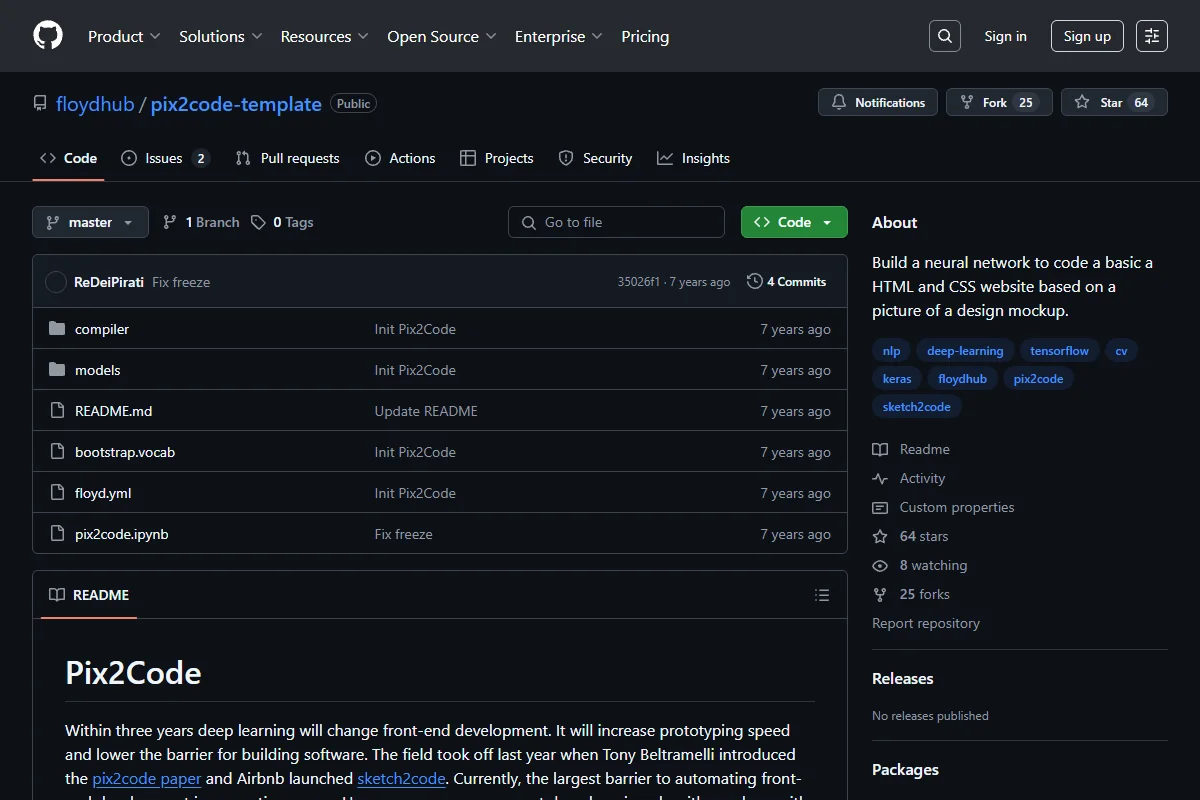The image size is (1200, 800).
Task: Click the Go to file search field
Action: [x=616, y=222]
